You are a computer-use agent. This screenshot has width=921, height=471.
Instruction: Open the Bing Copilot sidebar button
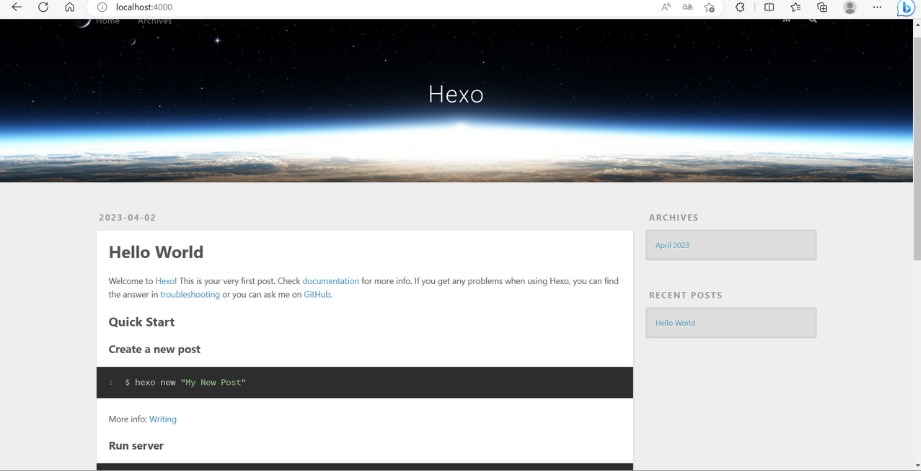coord(905,7)
